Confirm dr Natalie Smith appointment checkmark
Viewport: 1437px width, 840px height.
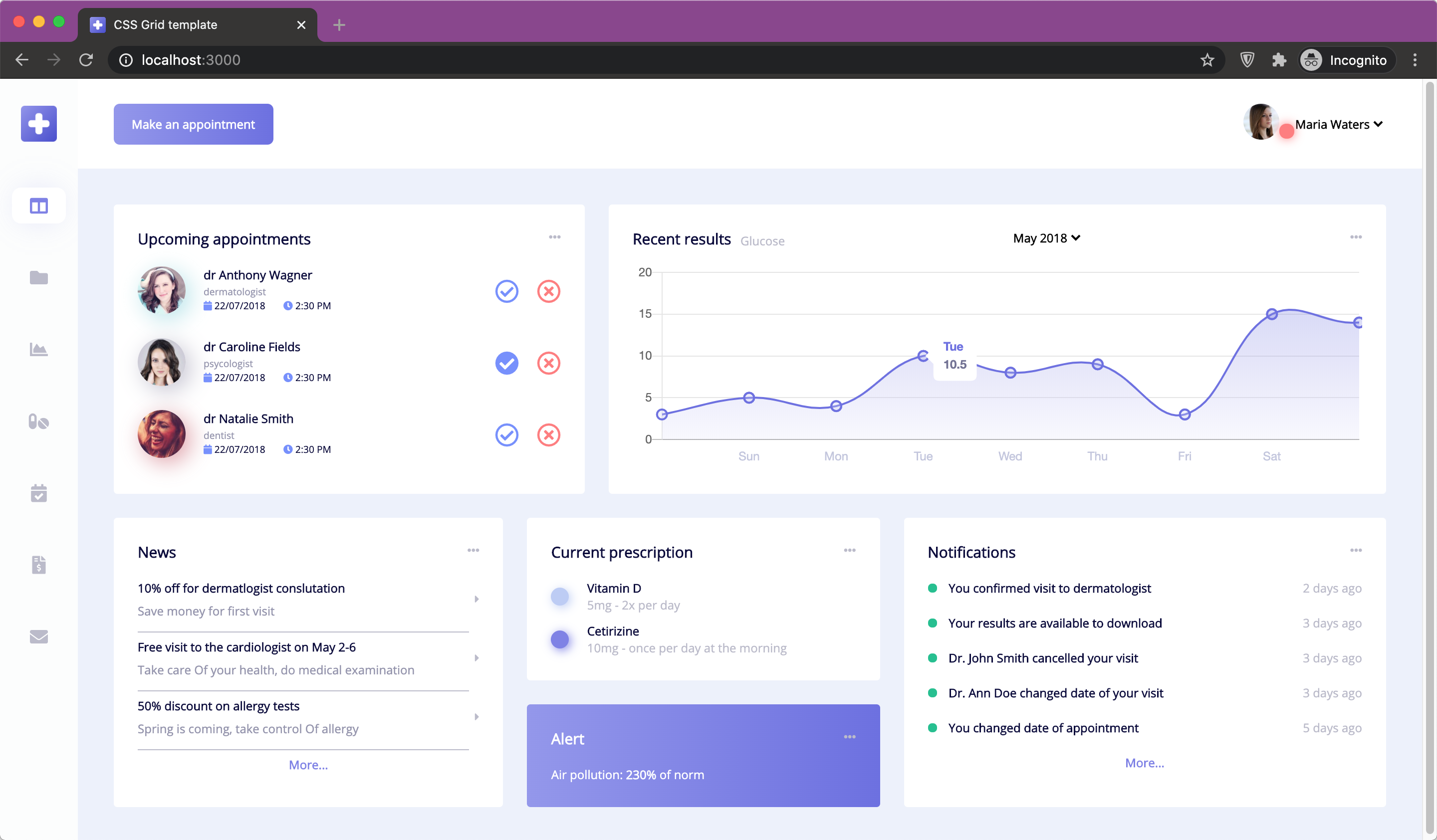click(x=506, y=435)
